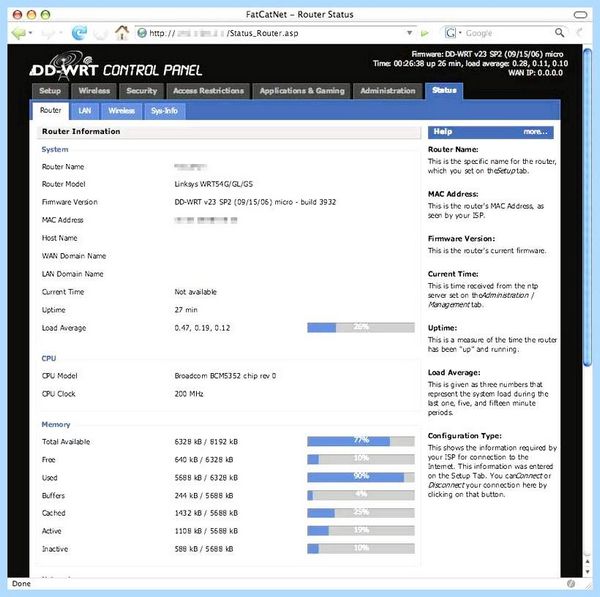This screenshot has width=600, height=597.
Task: Click the 'Linksys WRT54G/GL/GS' router model value
Action: tap(214, 184)
